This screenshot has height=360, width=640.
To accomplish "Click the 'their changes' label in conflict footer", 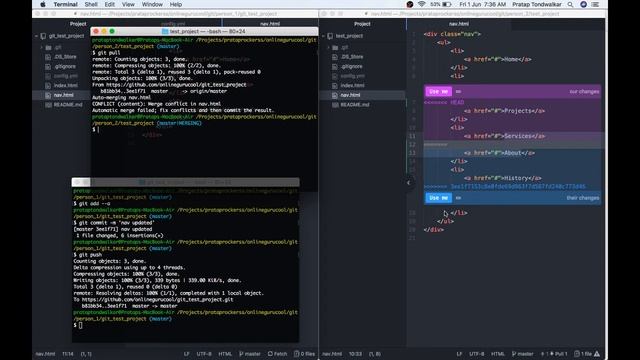I will point(582,198).
